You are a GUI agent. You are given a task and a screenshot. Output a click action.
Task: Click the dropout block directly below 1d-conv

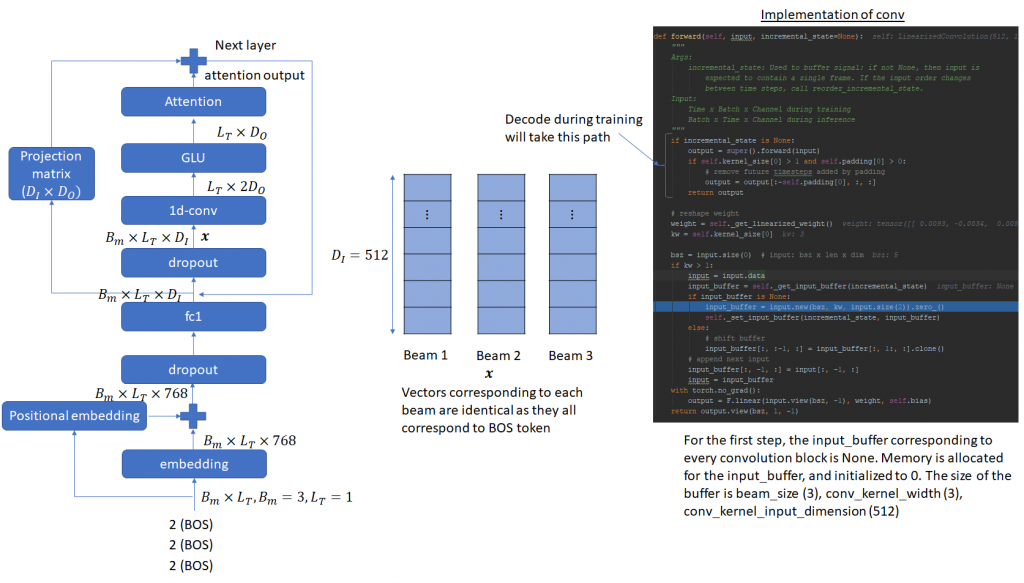[193, 262]
